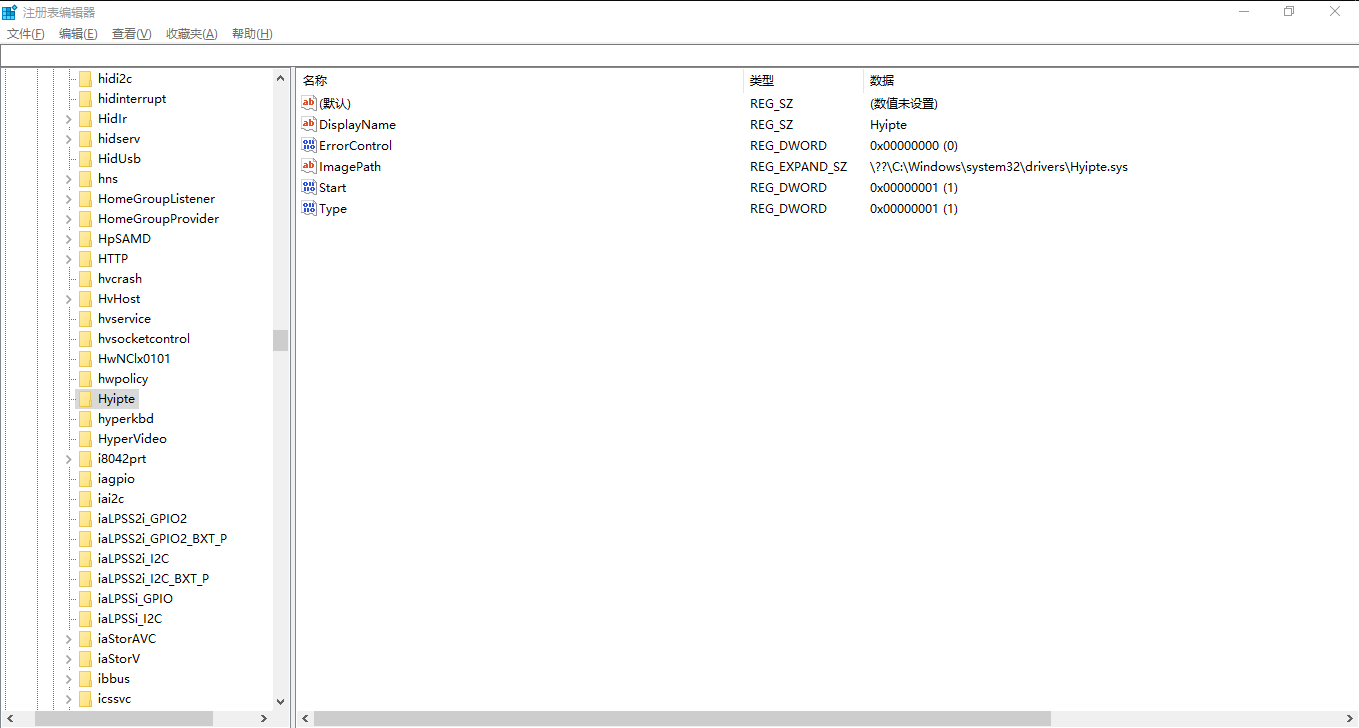Expand the HpSAMD key
Screen dimensions: 1359x728
coord(68,238)
